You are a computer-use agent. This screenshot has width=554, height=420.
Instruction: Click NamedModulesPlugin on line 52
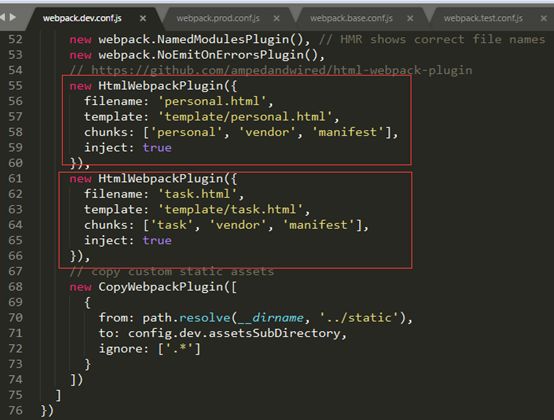point(223,39)
